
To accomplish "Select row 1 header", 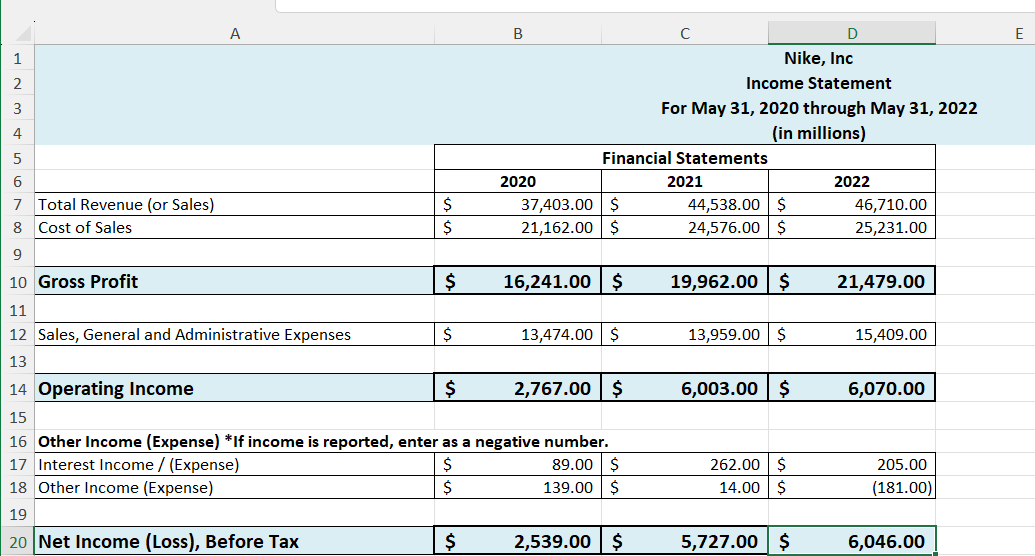I will [x=17, y=58].
